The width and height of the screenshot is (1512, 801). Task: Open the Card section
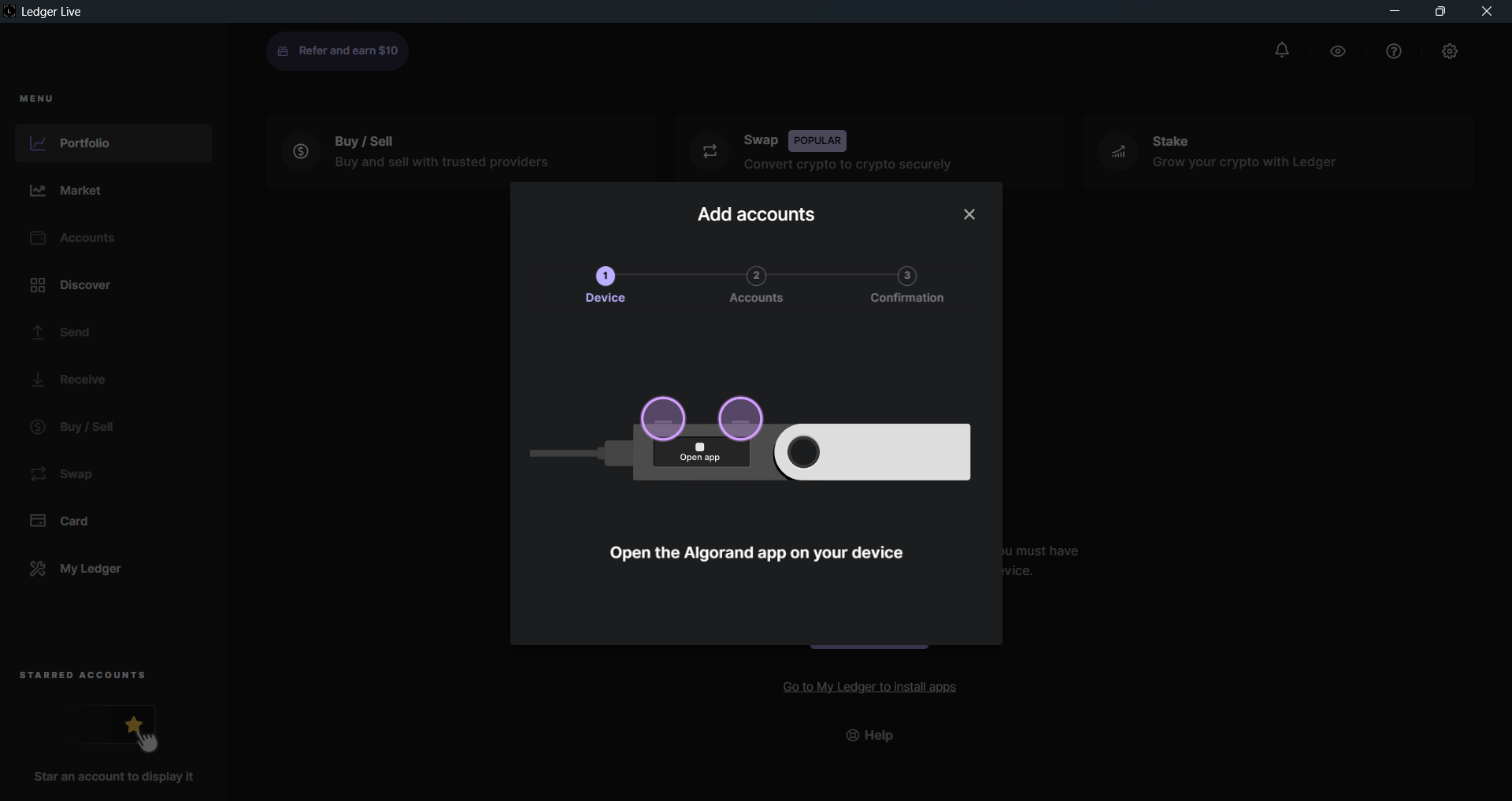point(73,521)
